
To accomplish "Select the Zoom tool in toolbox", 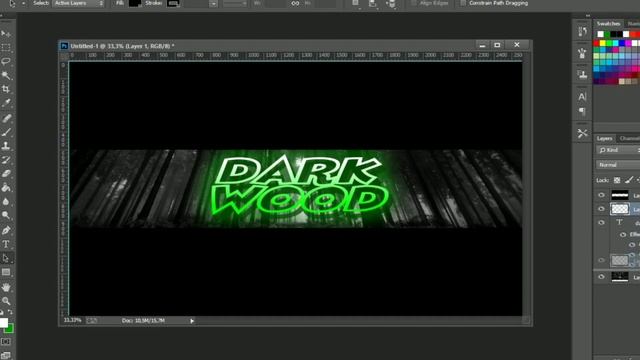I will click(x=6, y=301).
